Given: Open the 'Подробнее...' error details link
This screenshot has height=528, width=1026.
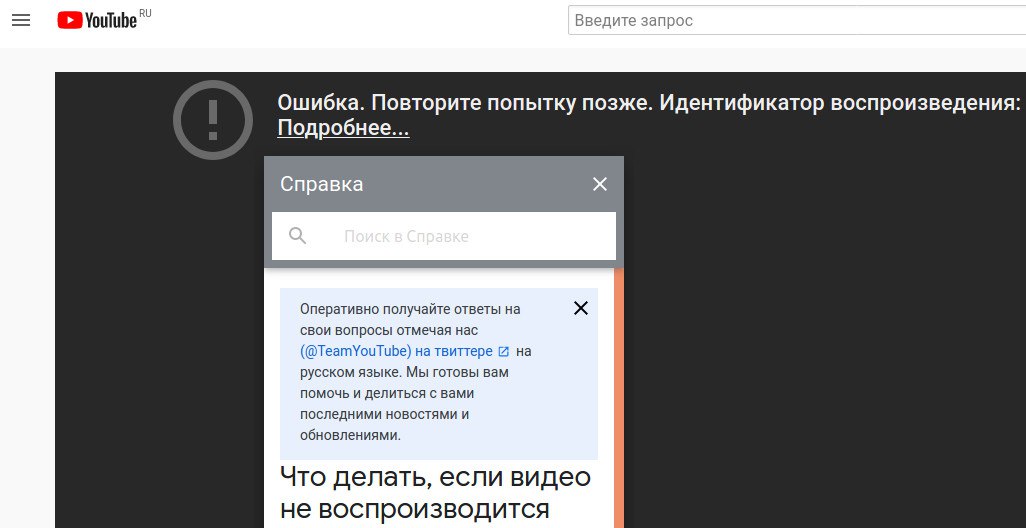Looking at the screenshot, I should pyautogui.click(x=344, y=128).
